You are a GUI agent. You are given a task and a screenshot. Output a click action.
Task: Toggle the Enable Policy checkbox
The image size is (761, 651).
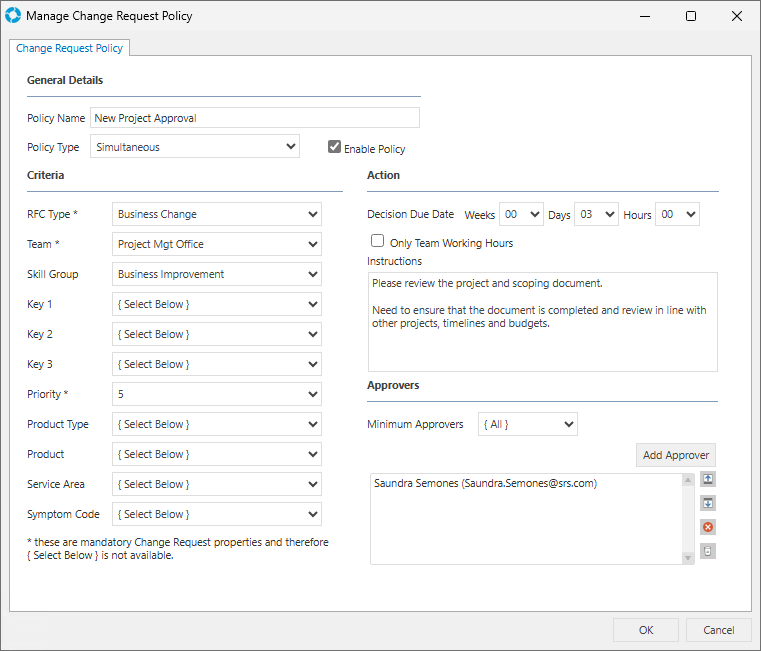(x=335, y=147)
